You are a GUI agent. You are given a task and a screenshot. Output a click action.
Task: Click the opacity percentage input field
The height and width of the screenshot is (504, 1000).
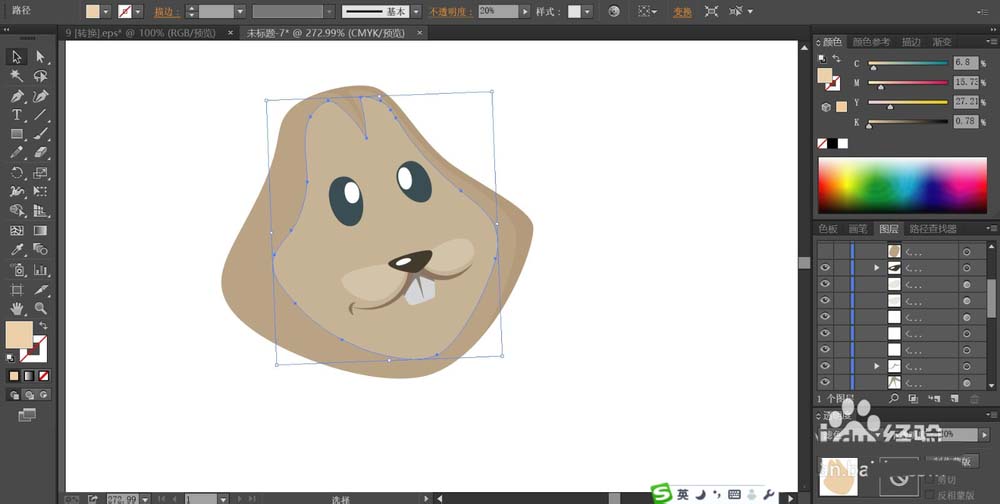coord(498,12)
